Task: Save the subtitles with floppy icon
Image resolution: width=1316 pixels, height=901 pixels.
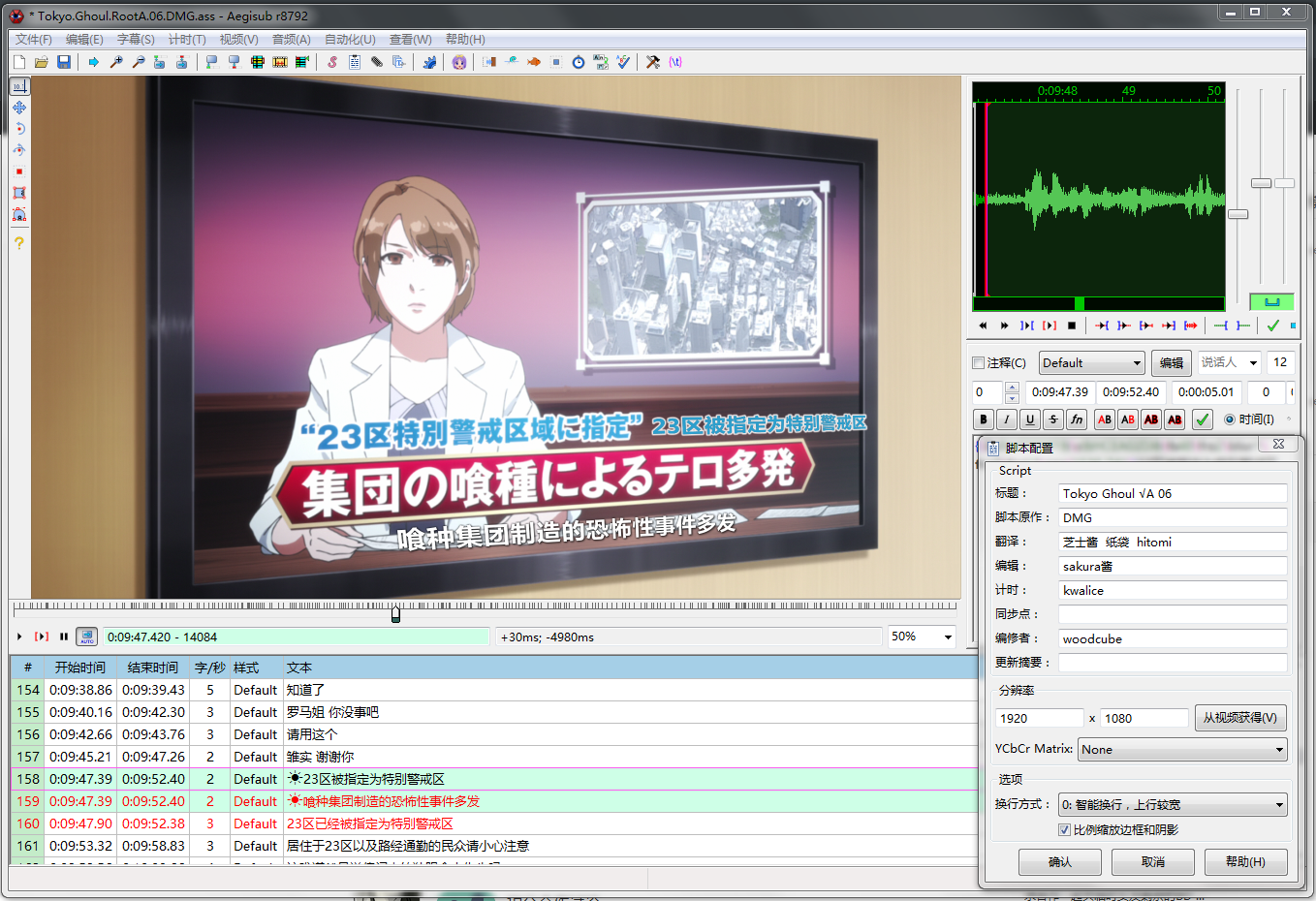Action: 64,62
